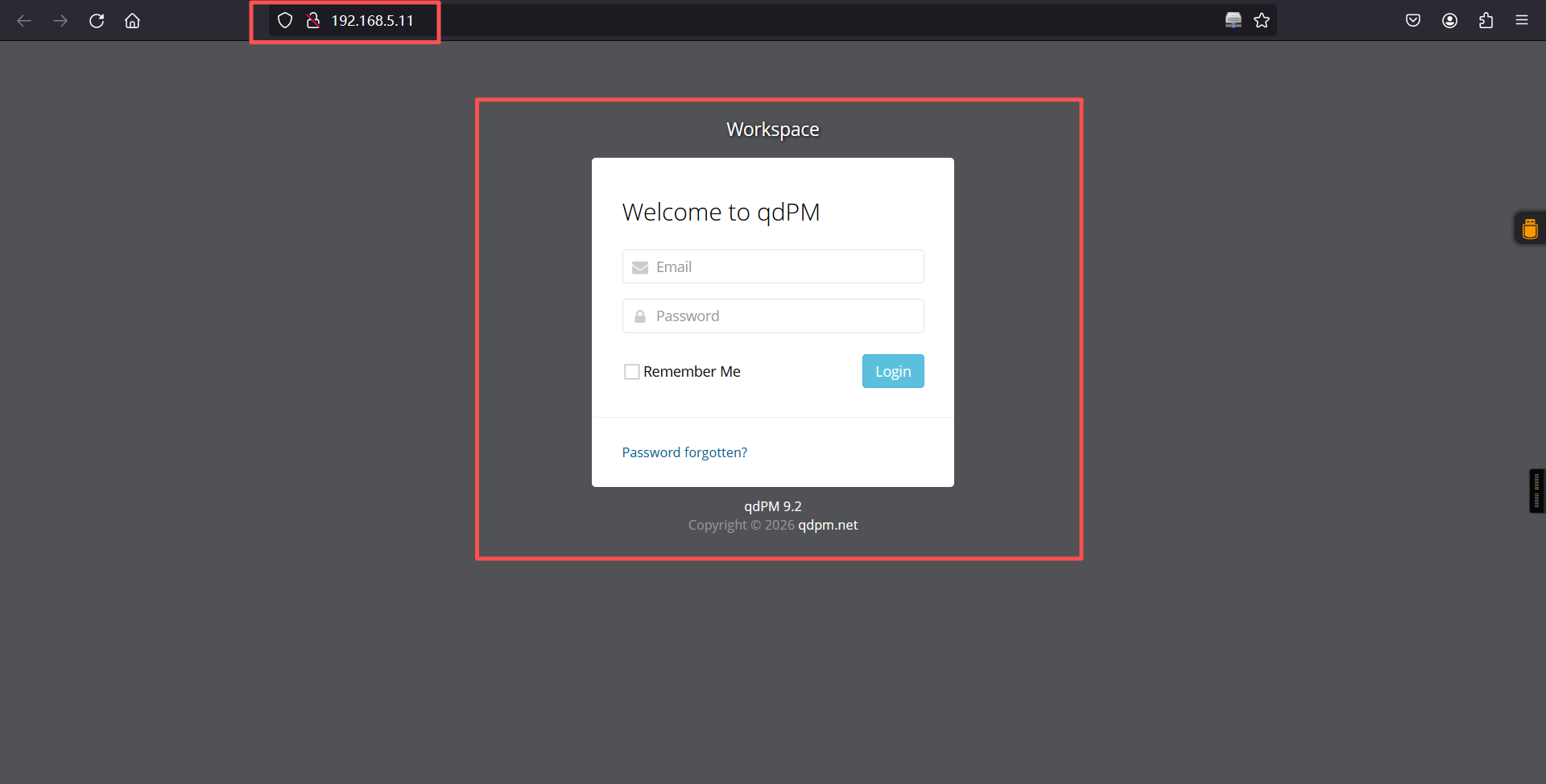
Task: Open the browser home page
Action: tap(132, 21)
